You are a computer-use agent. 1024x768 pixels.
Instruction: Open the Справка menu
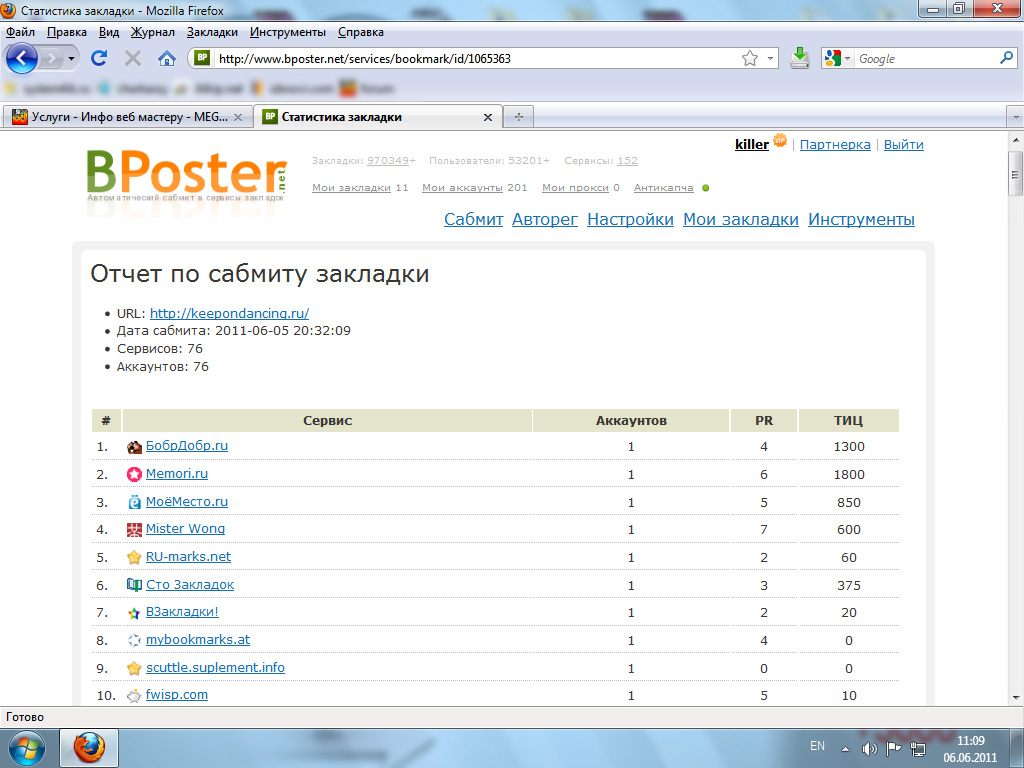tap(360, 32)
